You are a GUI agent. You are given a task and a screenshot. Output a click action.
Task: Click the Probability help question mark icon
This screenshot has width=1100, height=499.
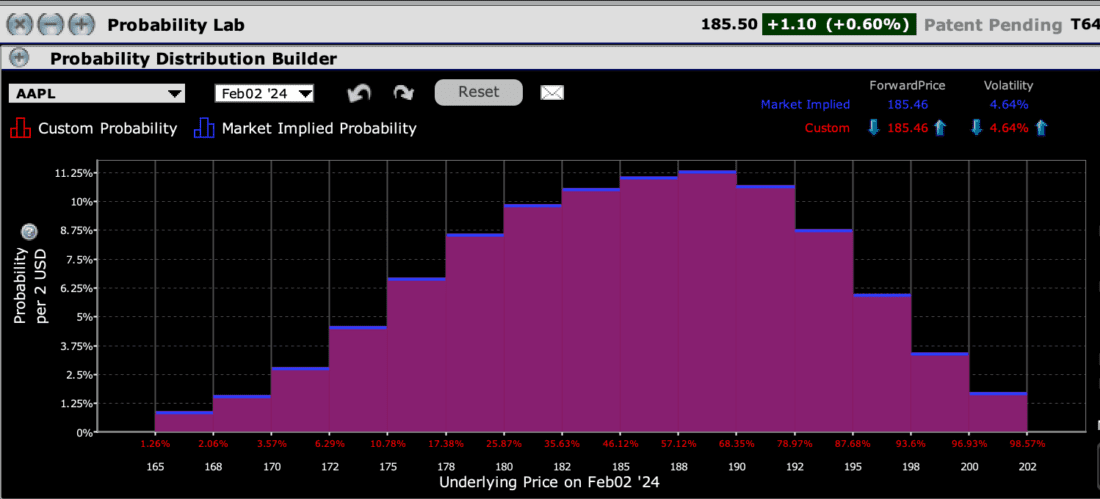(x=29, y=231)
